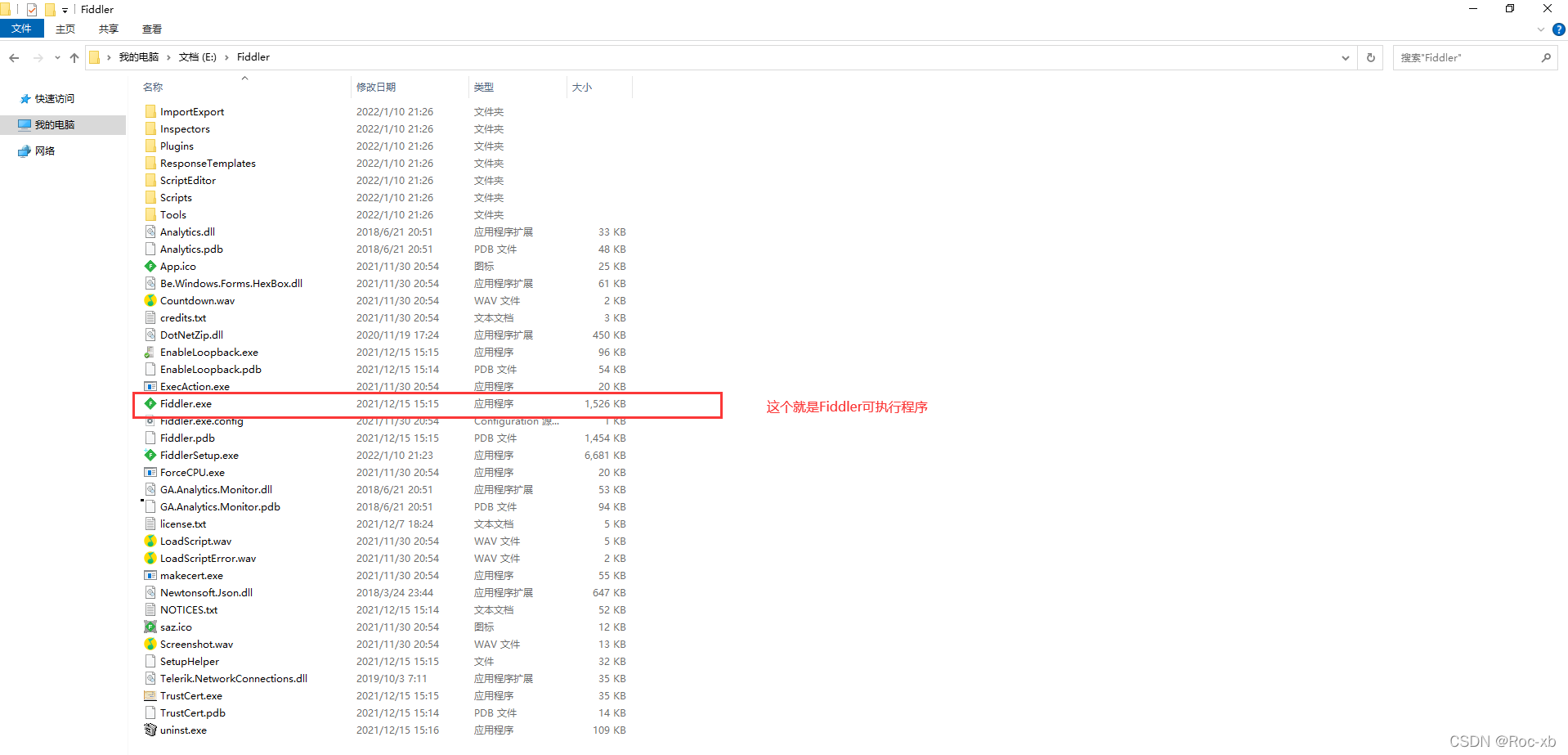Click the Plugins folder icon
Screen dimensions: 1568x755
pos(150,146)
